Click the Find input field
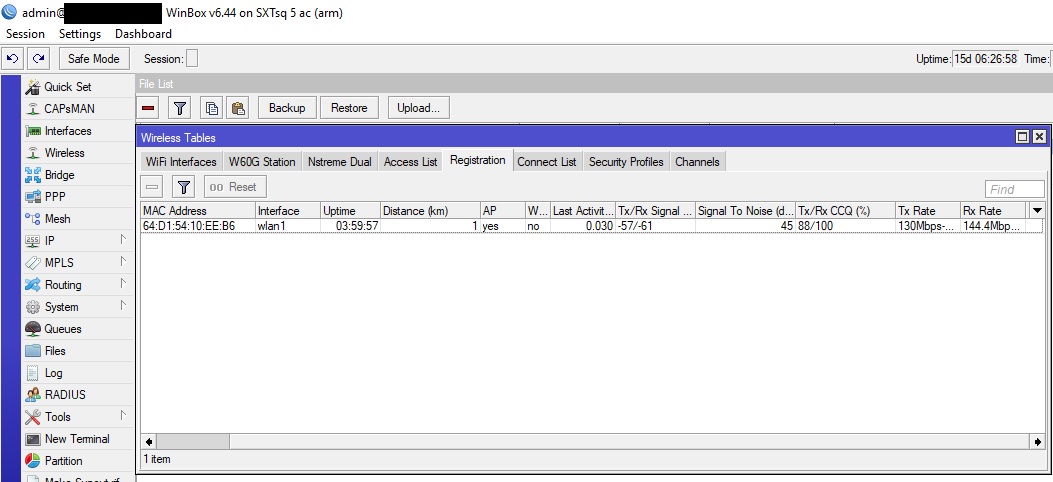Image resolution: width=1053 pixels, height=482 pixels. click(x=1014, y=189)
